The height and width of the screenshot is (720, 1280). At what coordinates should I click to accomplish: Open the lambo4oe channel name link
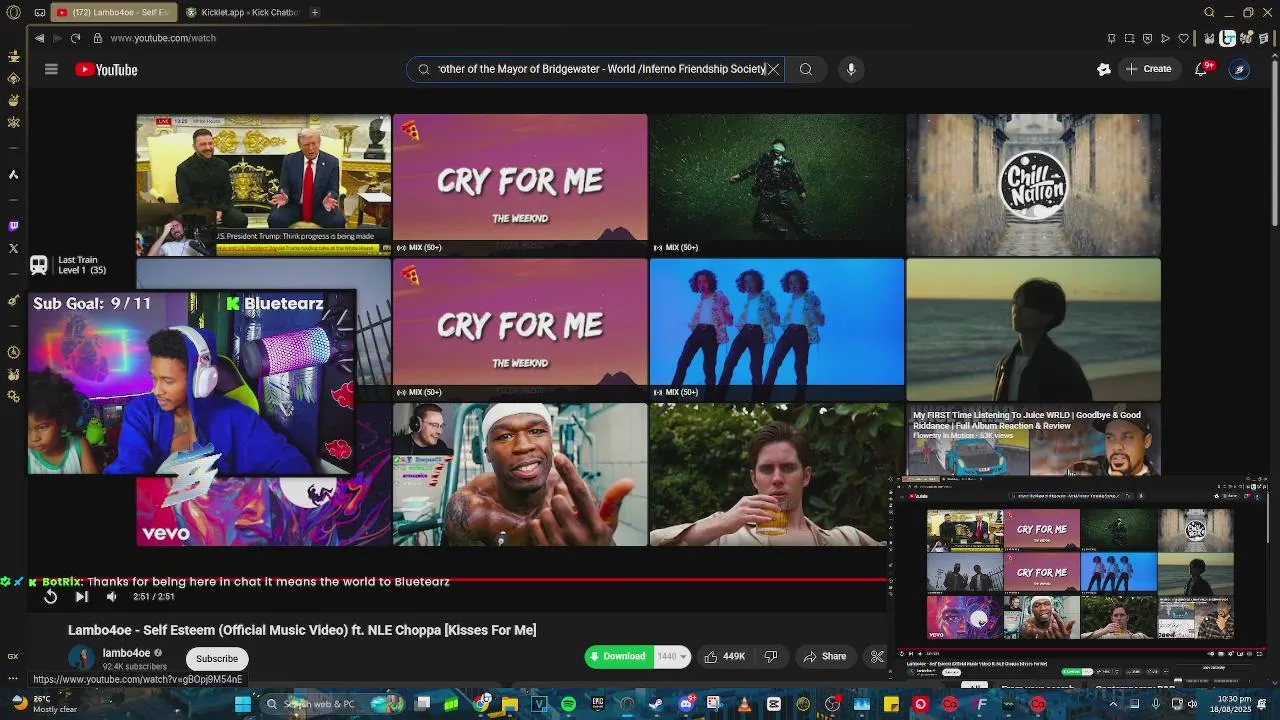click(x=126, y=653)
